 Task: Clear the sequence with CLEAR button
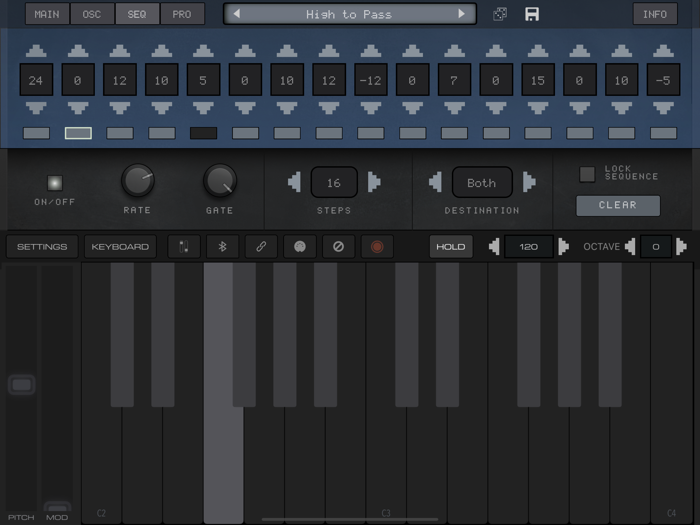click(618, 205)
